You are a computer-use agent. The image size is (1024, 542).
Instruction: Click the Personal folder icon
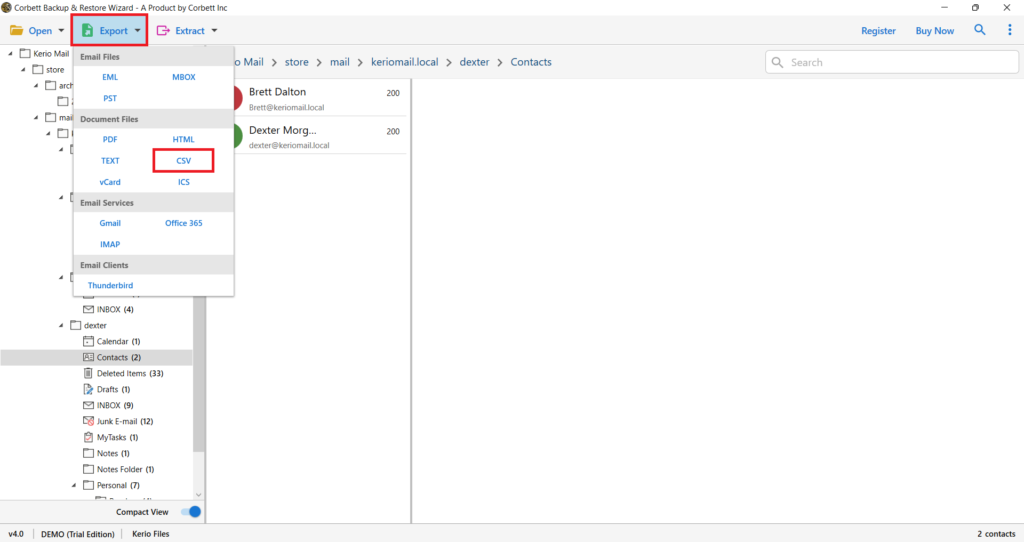pos(88,485)
